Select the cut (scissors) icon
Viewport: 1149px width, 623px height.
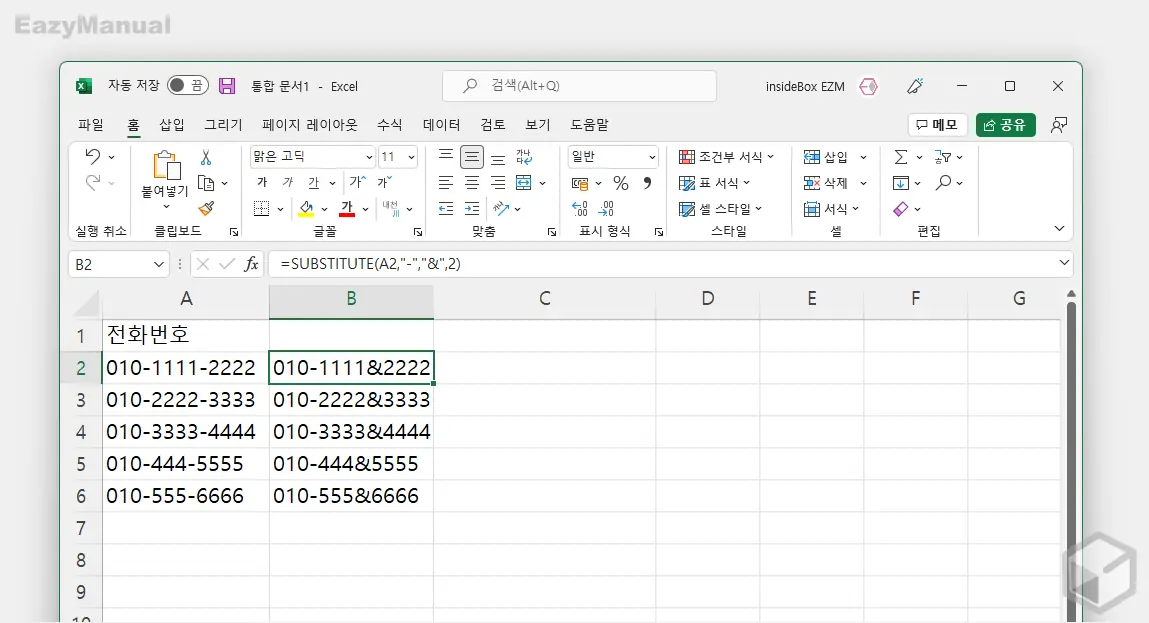[205, 158]
